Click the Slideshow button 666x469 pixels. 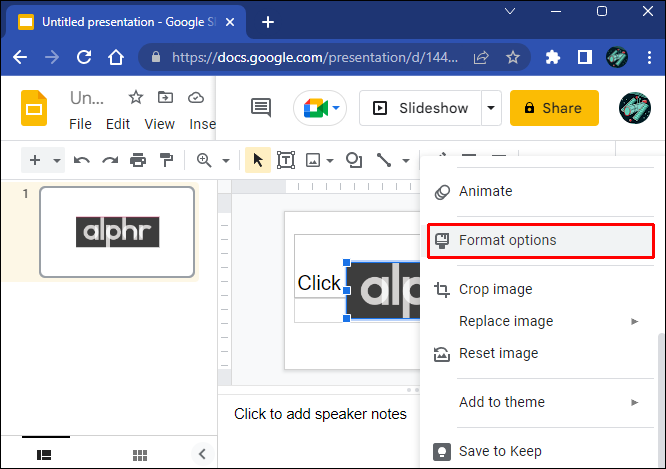point(420,108)
